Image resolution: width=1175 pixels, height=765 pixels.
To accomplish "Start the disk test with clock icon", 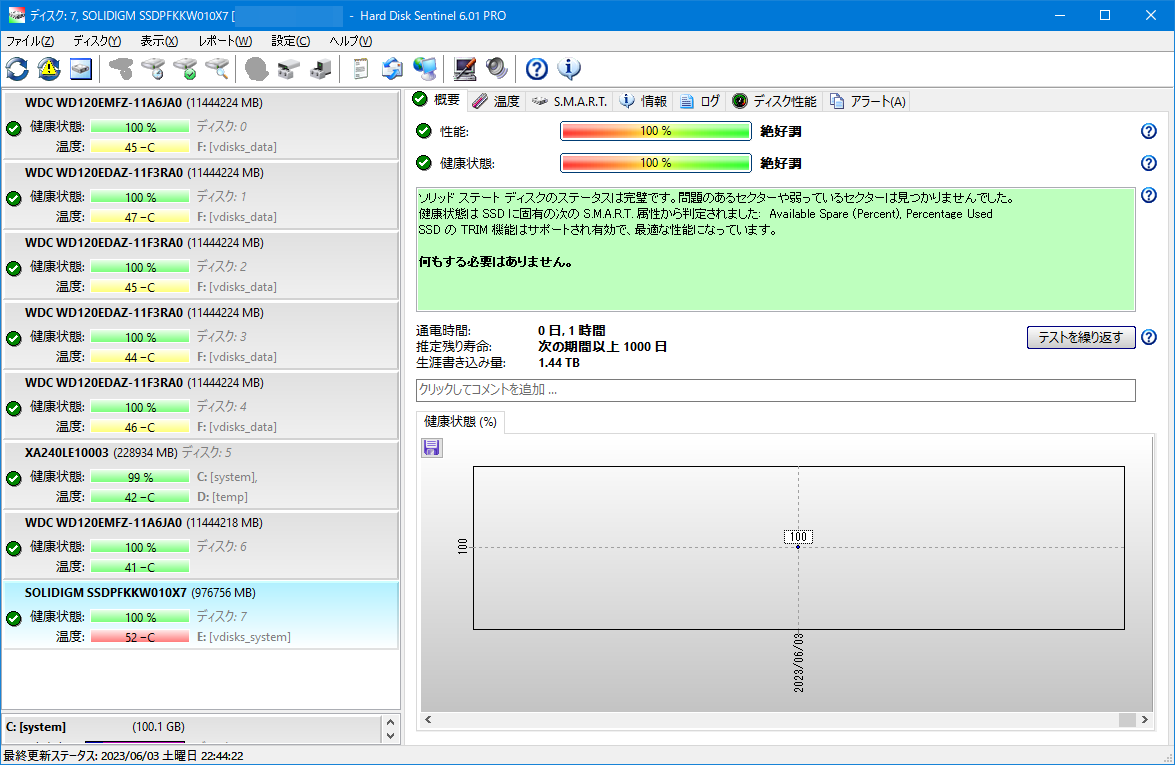I will click(x=153, y=69).
